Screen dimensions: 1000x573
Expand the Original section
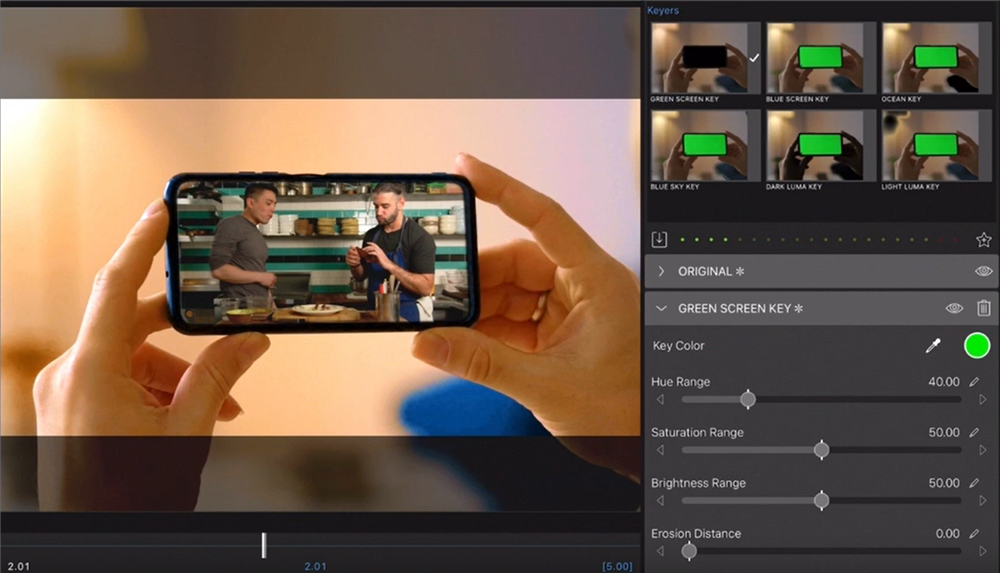661,271
